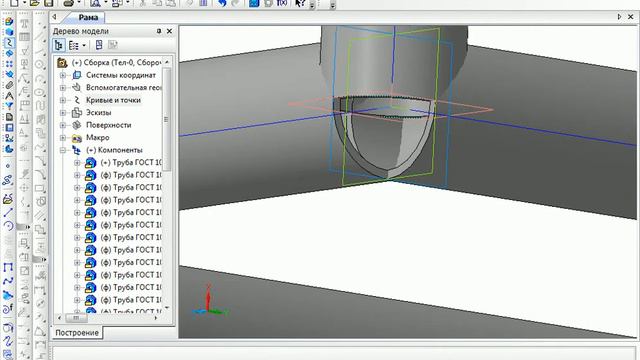Toggle the model tree structure view button
Viewport: 640px width, 360px height.
(x=58, y=45)
